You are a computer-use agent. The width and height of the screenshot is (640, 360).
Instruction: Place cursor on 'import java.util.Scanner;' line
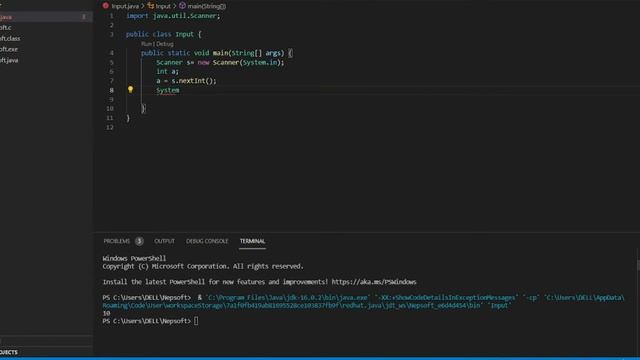(173, 16)
